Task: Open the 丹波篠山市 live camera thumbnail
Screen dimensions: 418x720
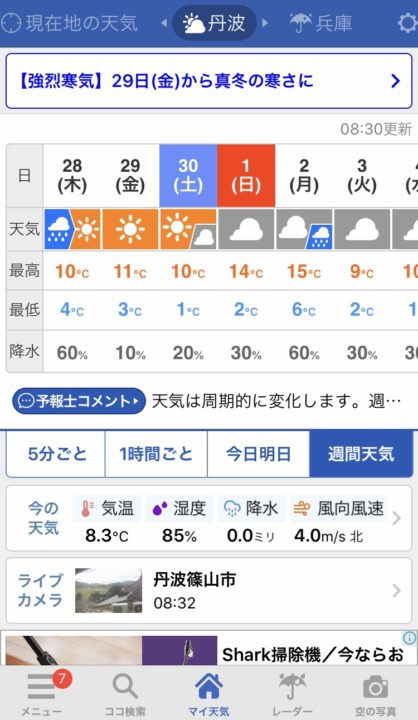Action: click(x=109, y=591)
